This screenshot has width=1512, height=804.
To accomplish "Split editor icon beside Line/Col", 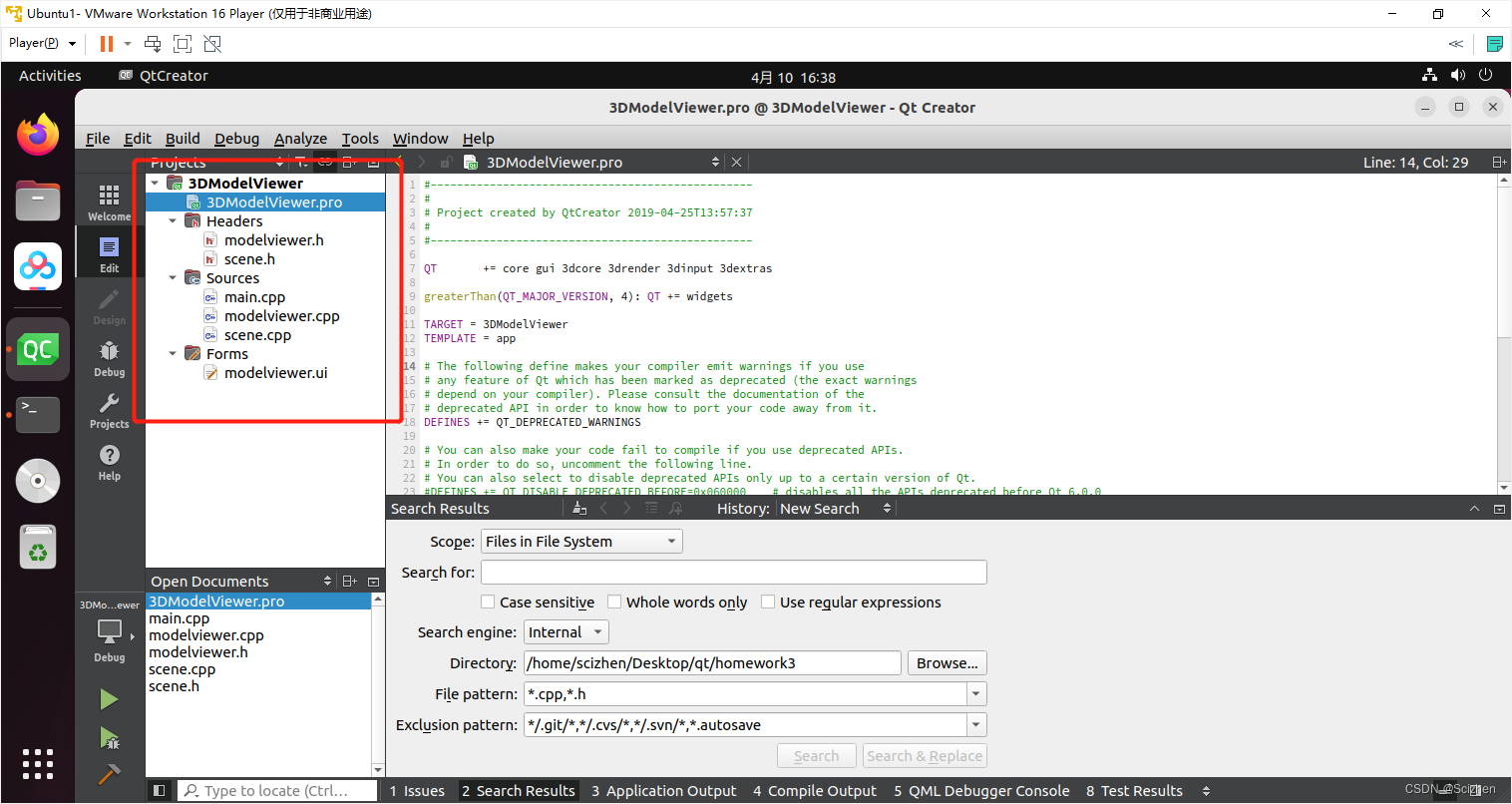I will coord(1498,163).
